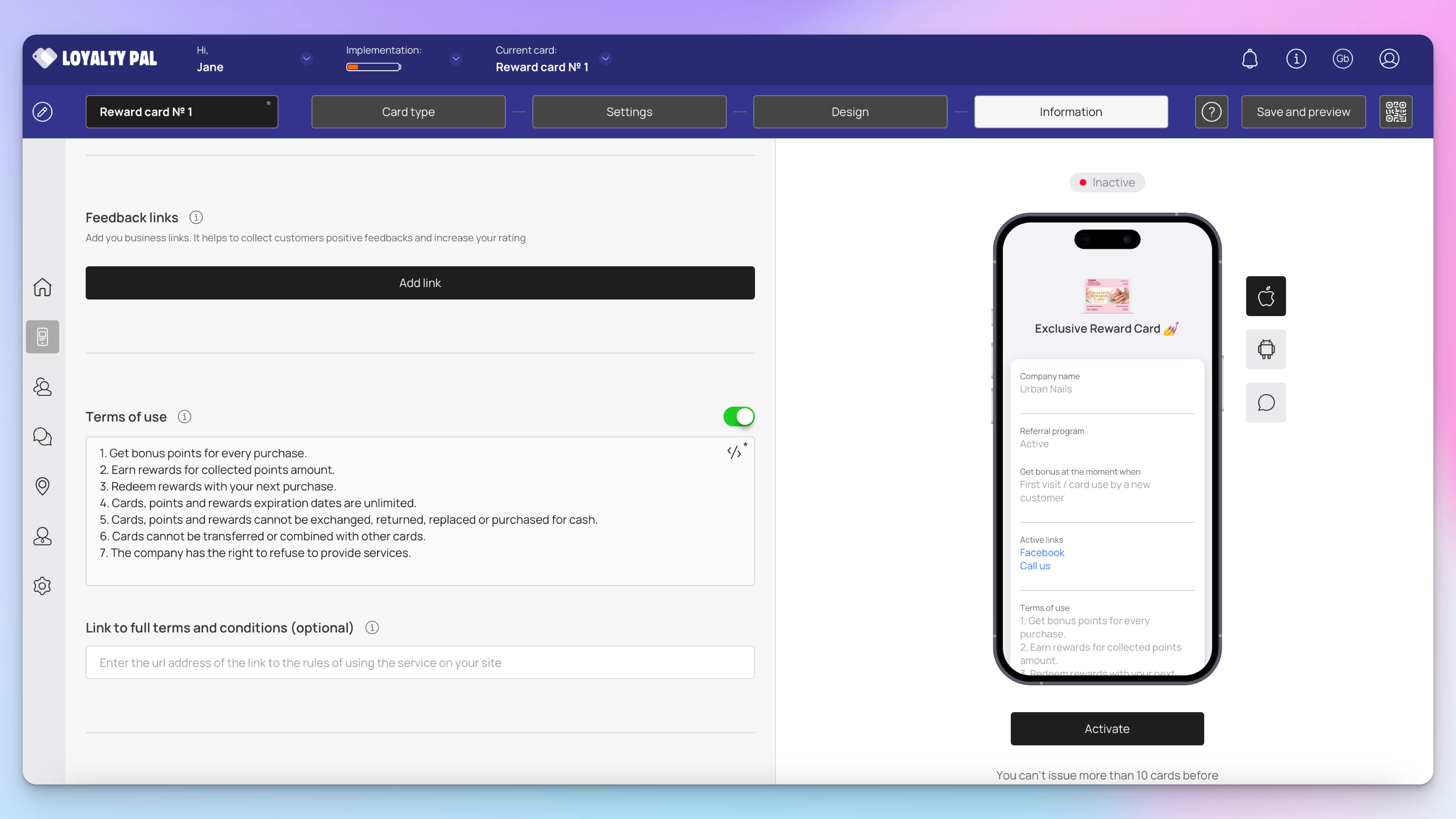Expand the Implementation progress dropdown

456,59
